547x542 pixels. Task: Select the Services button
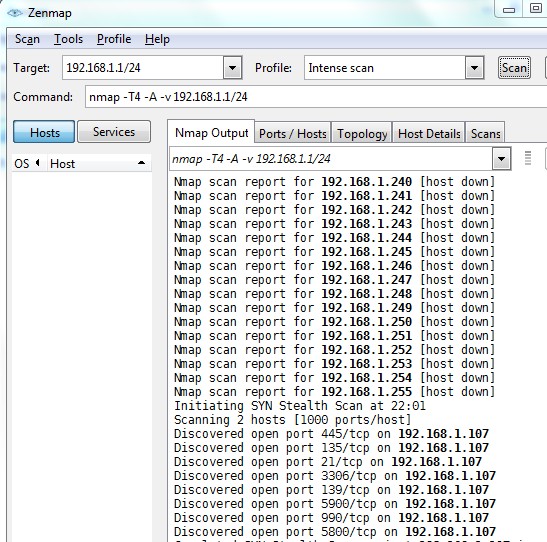(x=114, y=132)
